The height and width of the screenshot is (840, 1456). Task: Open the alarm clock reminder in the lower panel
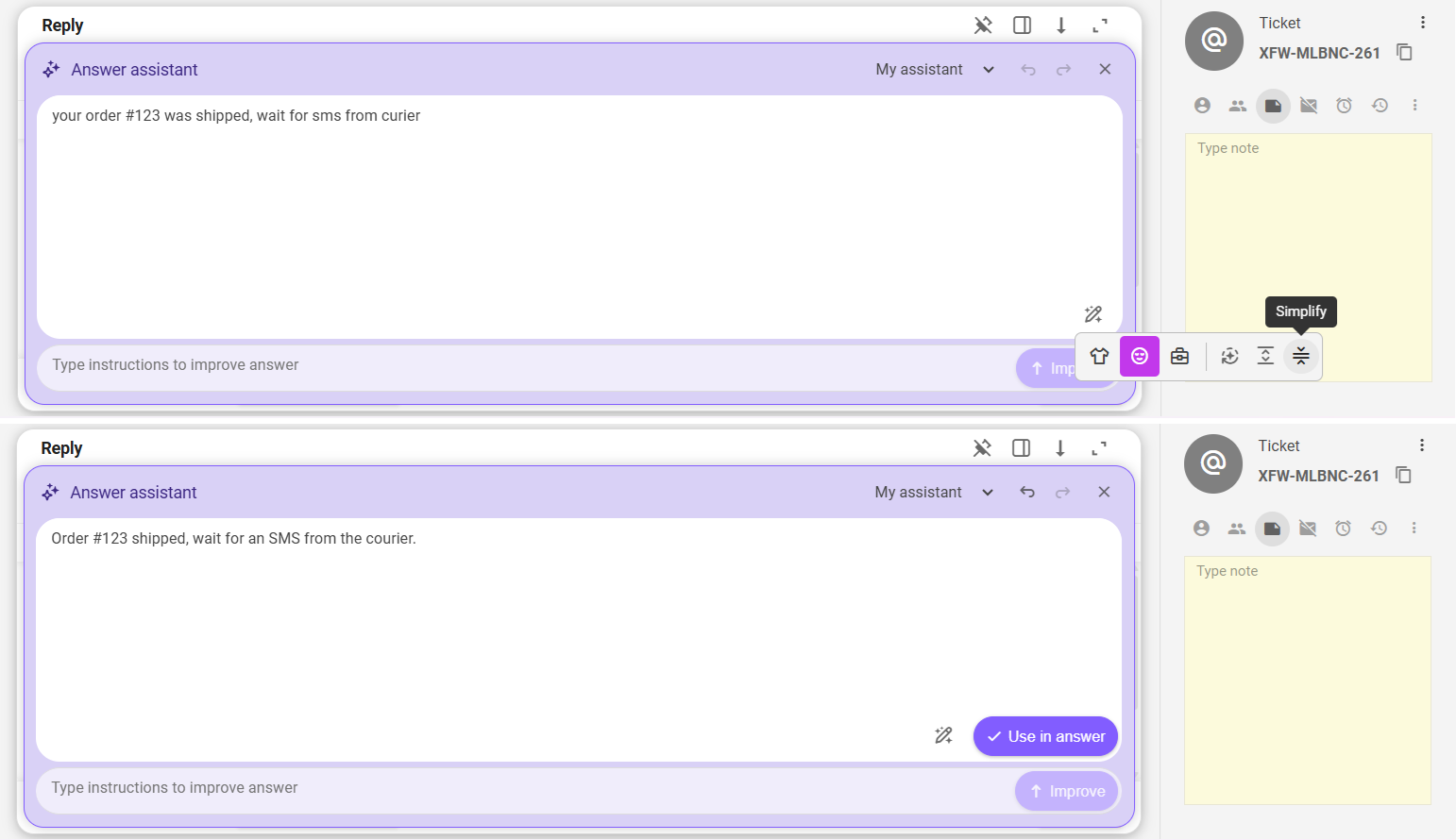click(x=1343, y=529)
